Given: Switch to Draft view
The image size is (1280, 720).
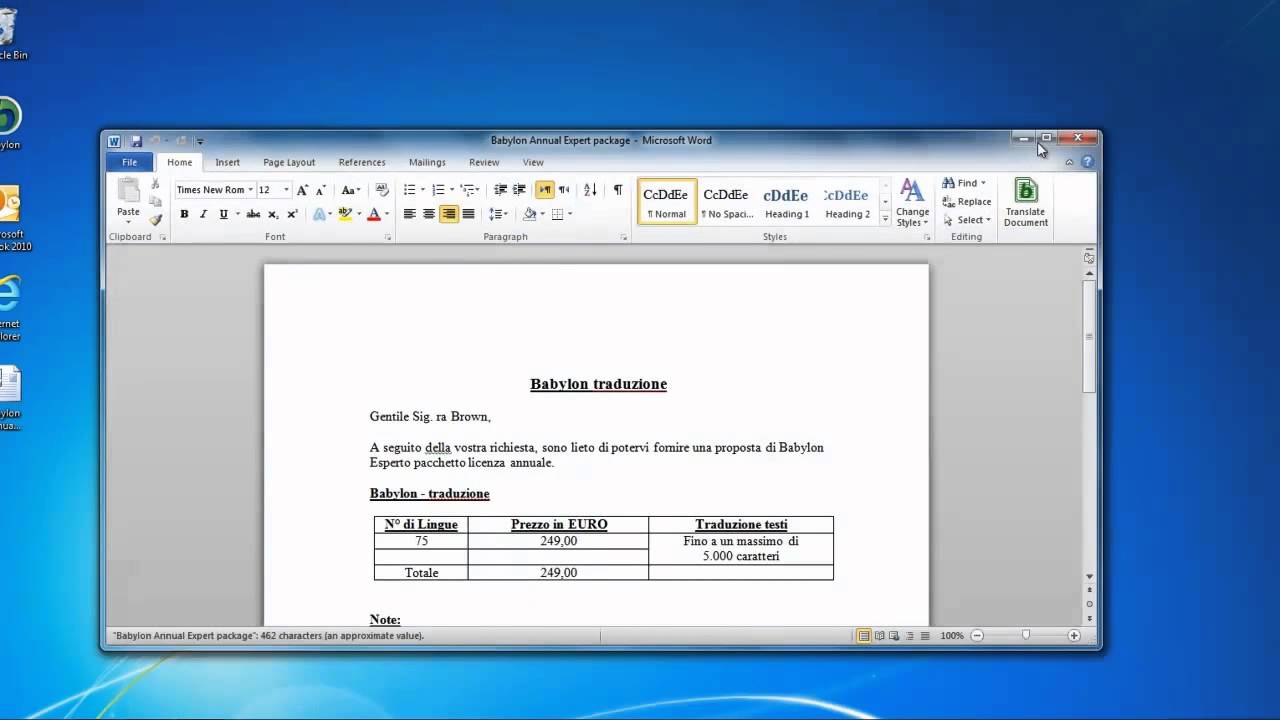Looking at the screenshot, I should (x=924, y=636).
